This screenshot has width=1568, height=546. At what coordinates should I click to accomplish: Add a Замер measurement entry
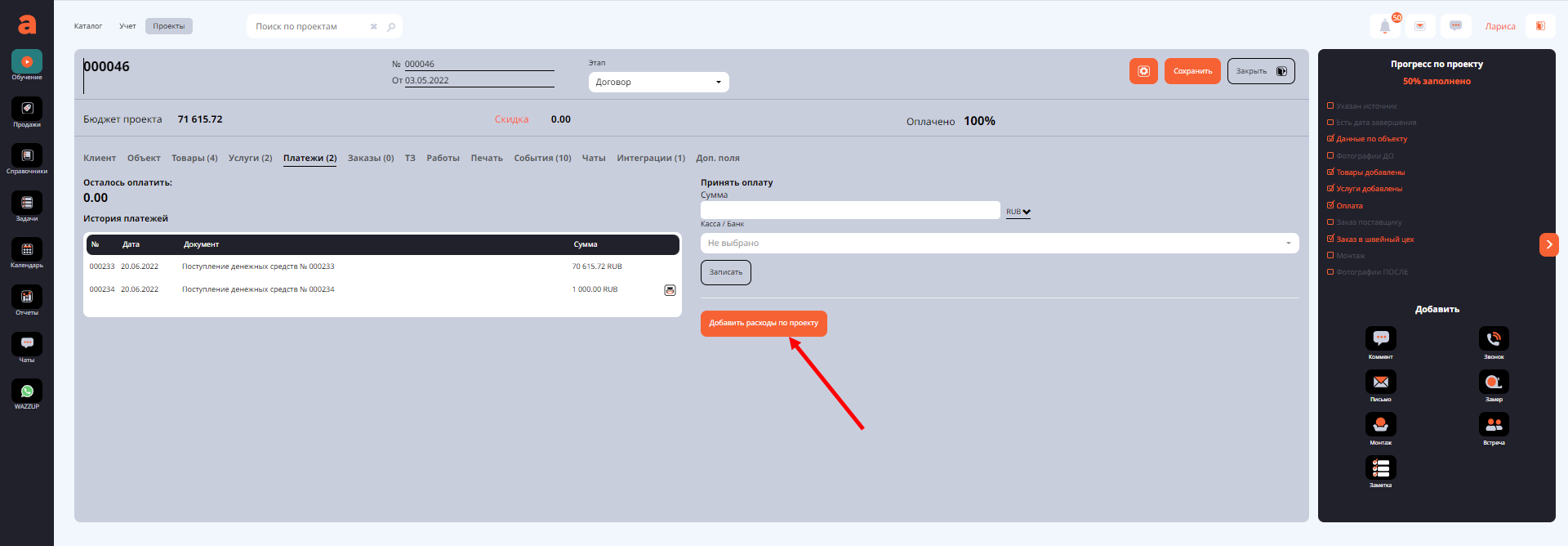pyautogui.click(x=1494, y=382)
